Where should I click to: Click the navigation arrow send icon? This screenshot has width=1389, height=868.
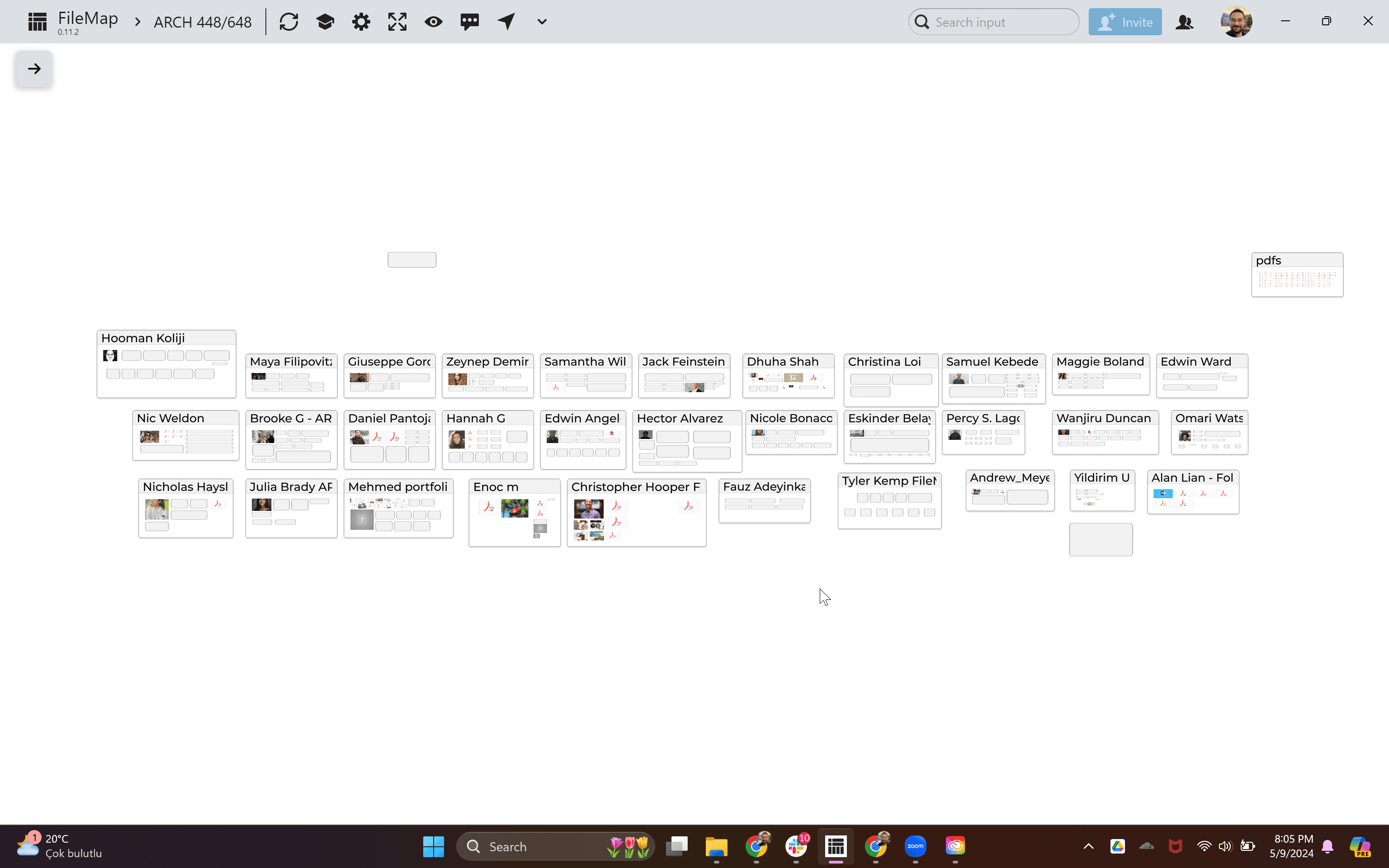(x=506, y=22)
